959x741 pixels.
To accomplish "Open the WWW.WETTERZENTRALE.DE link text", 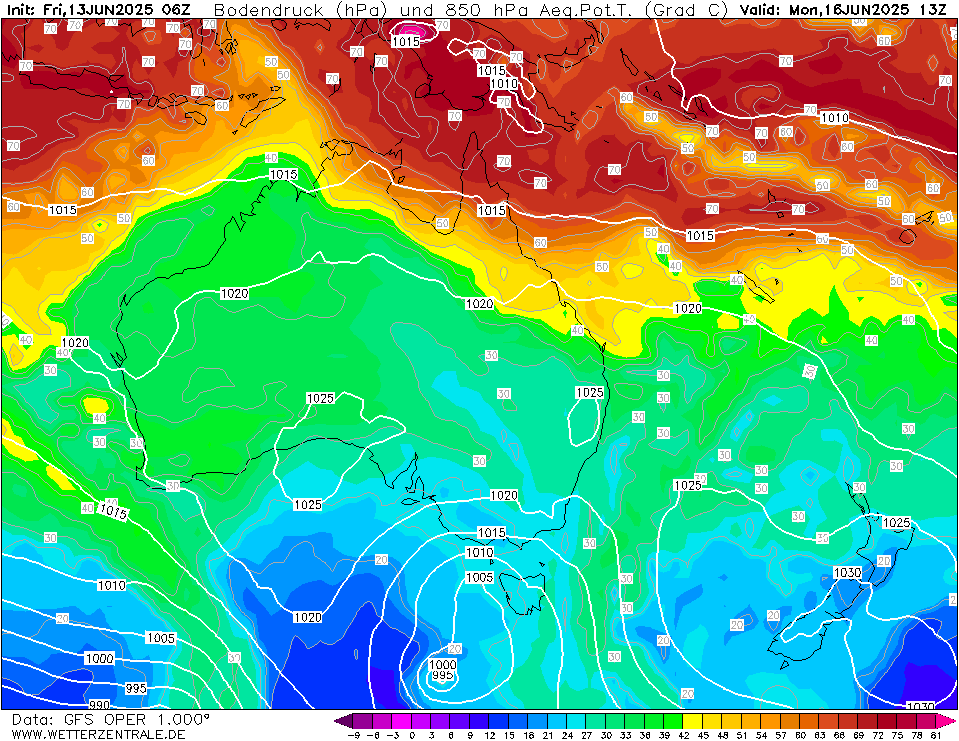I will [x=98, y=734].
